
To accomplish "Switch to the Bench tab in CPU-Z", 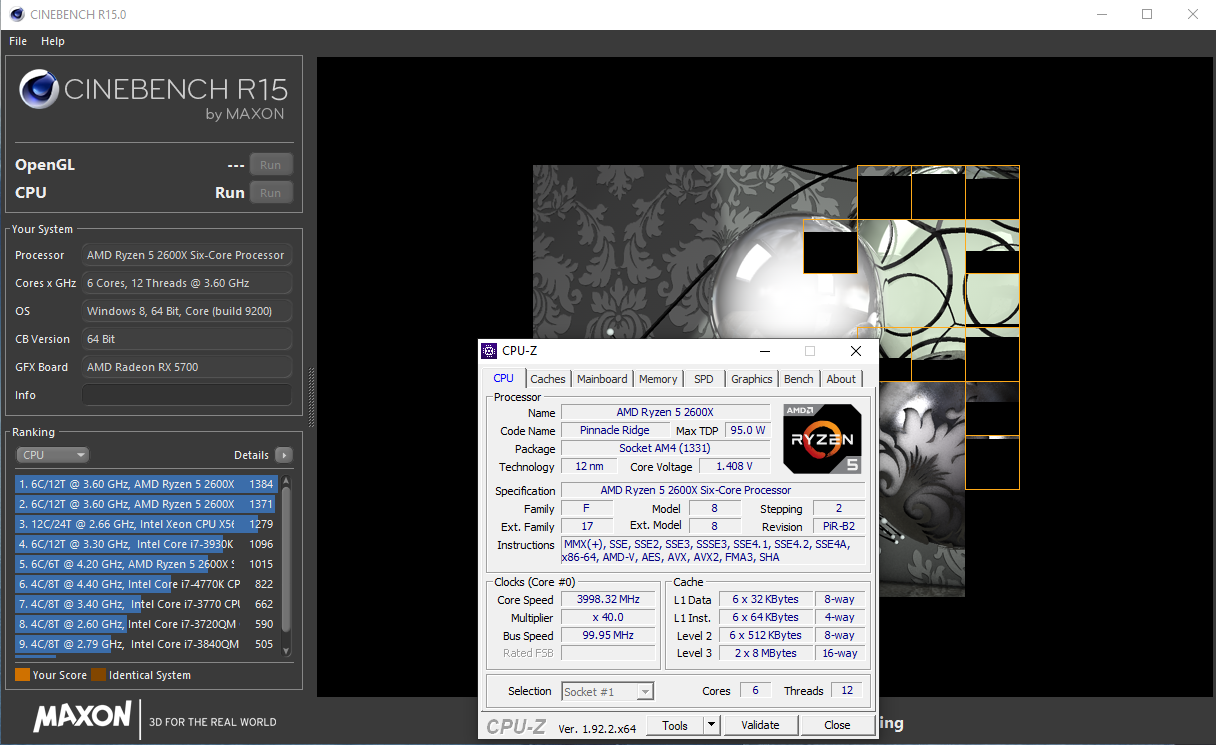I will tap(799, 379).
